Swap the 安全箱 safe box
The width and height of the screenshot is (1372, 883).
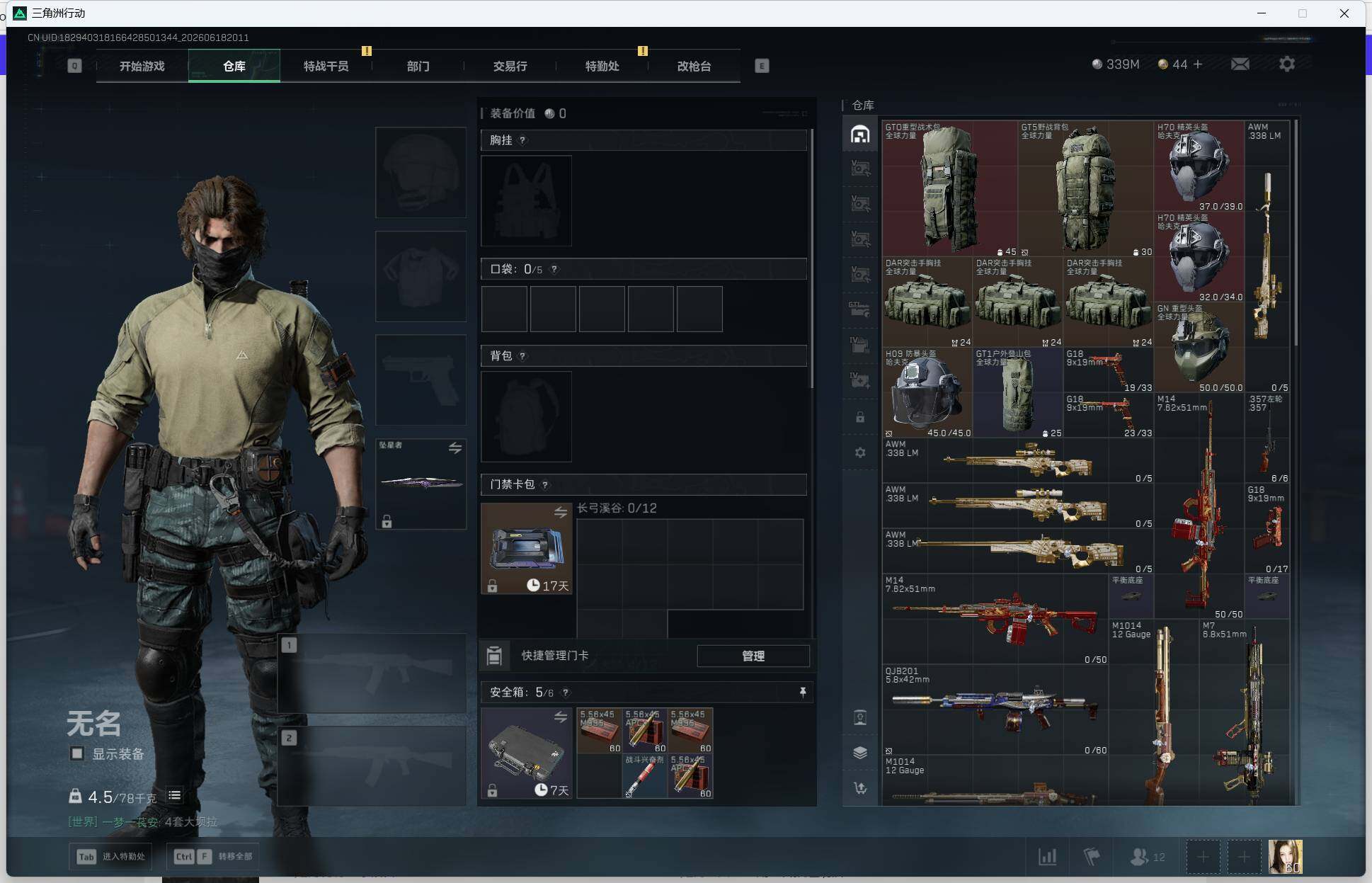[x=561, y=717]
